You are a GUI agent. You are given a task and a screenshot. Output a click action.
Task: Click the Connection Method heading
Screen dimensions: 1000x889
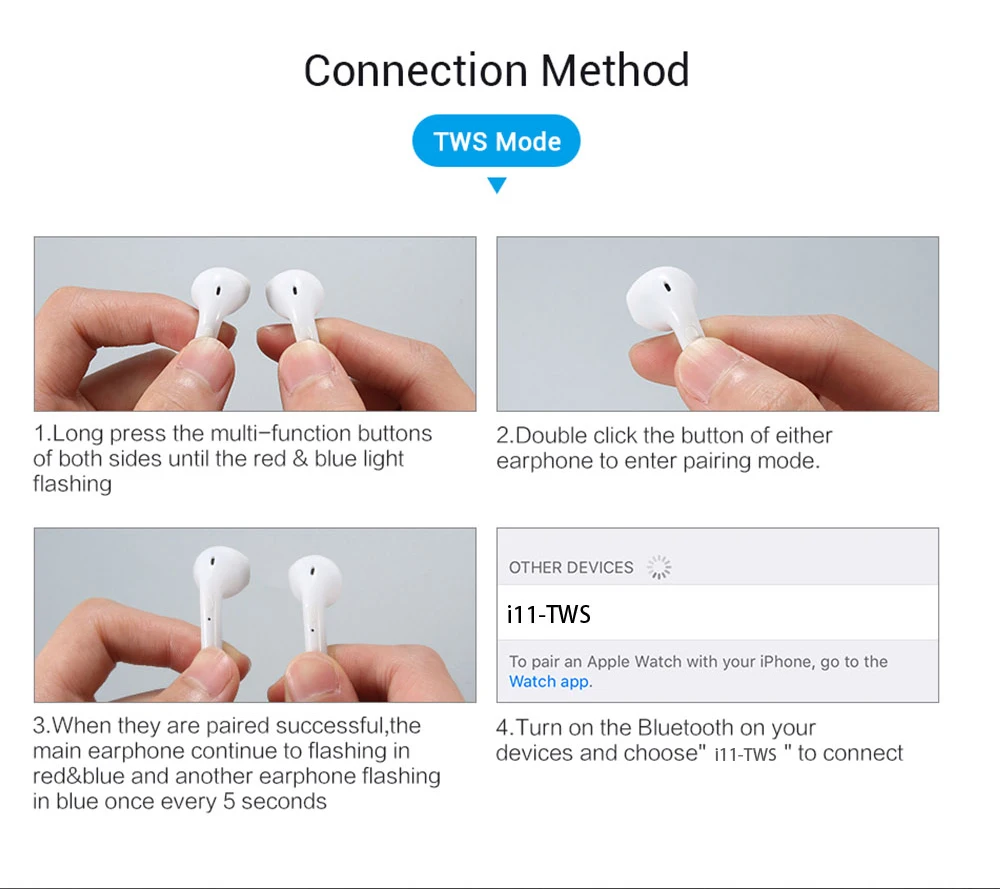point(496,70)
